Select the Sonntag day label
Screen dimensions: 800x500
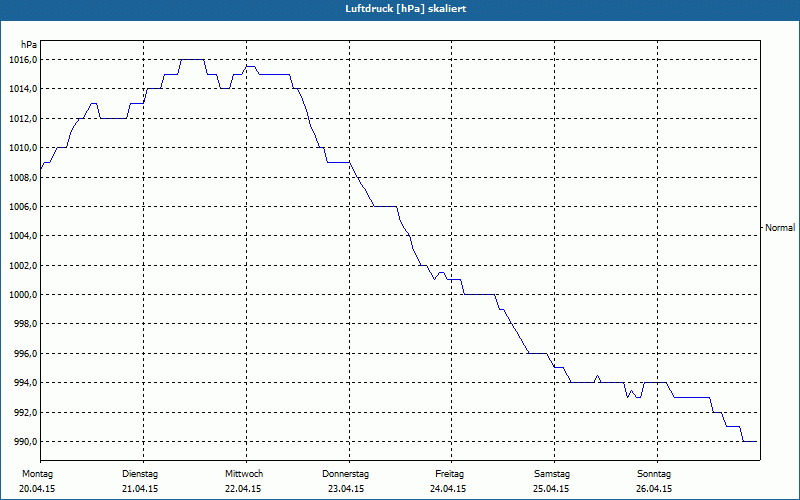[654, 474]
